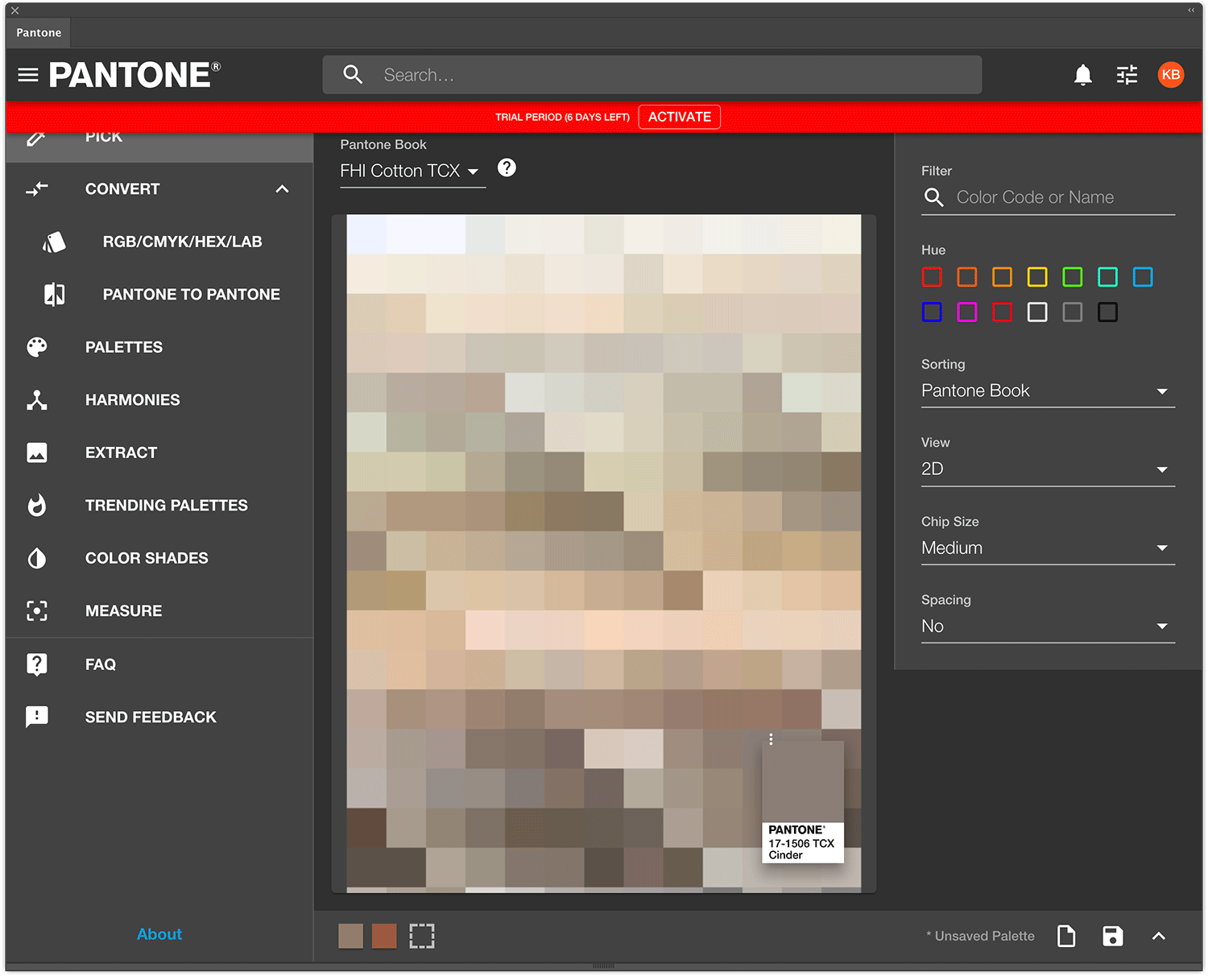
Task: Click the dashed empty palette slot
Action: point(422,937)
